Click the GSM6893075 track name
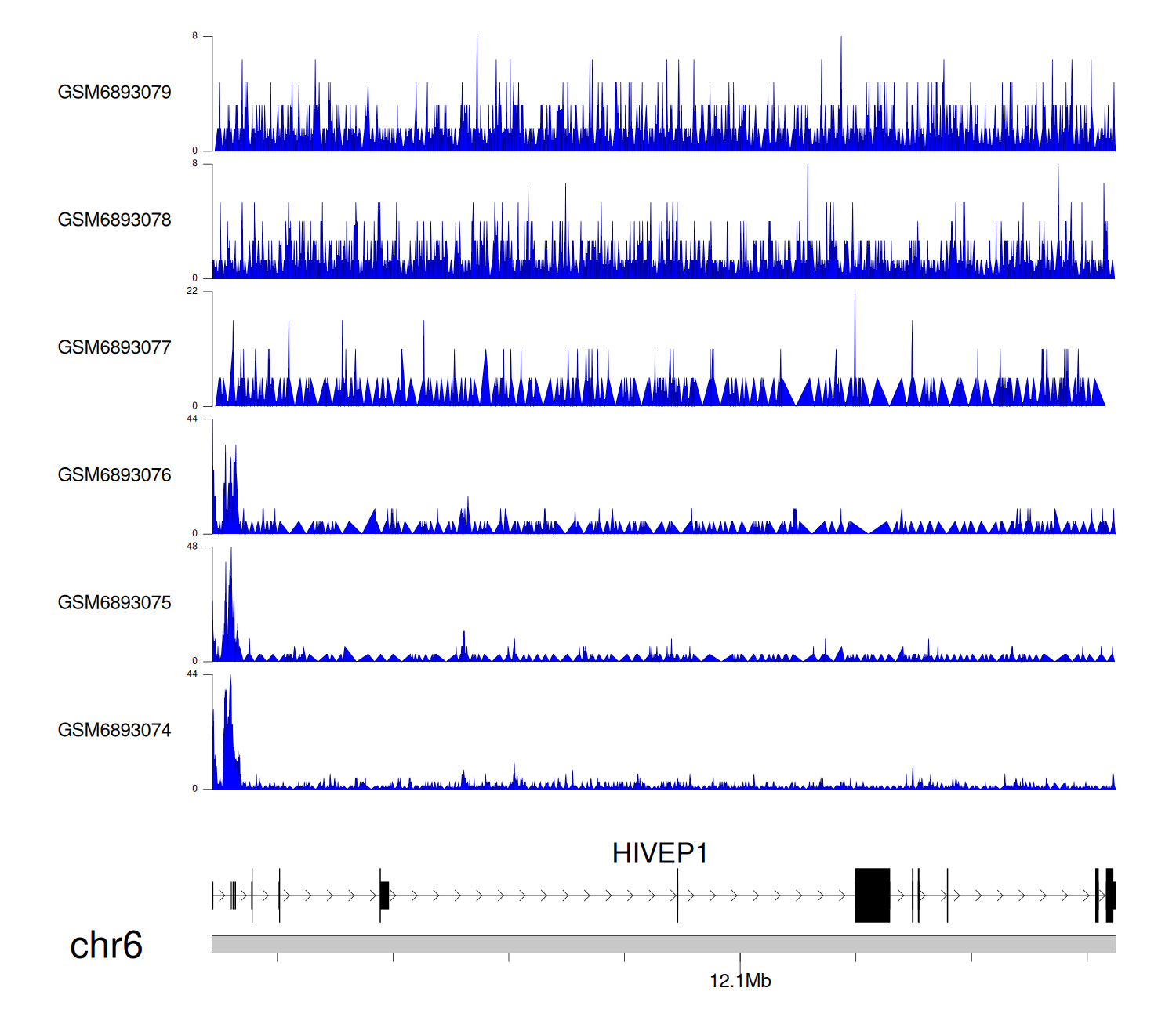 click(114, 603)
